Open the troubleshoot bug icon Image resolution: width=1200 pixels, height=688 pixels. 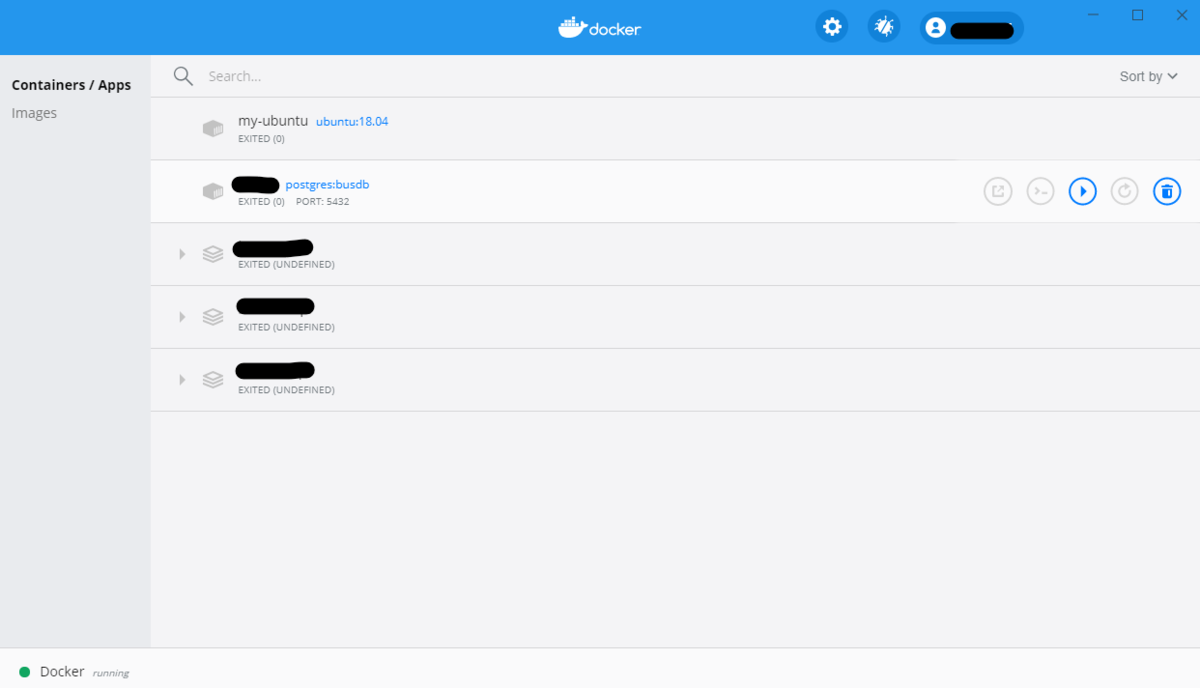coord(884,27)
